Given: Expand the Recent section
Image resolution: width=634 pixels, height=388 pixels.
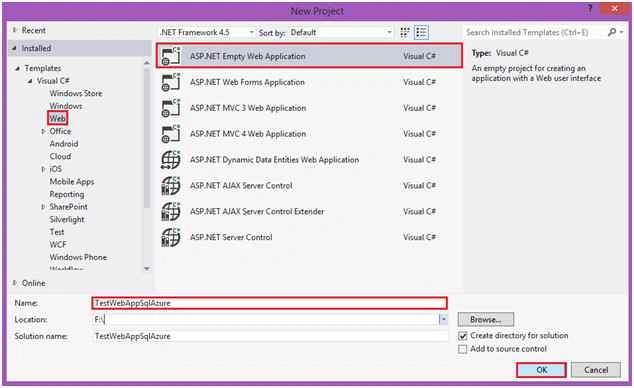Looking at the screenshot, I should (15, 30).
